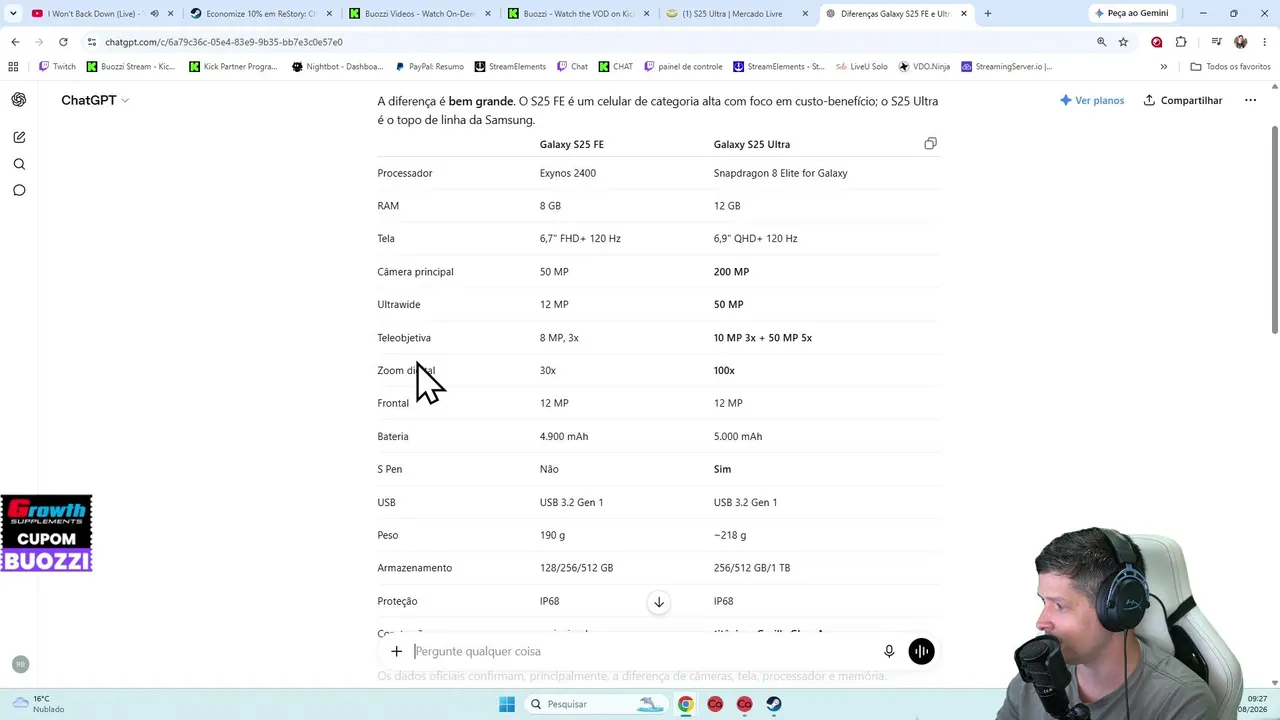Click the 200 MP camera value
Image resolution: width=1280 pixels, height=720 pixels.
point(731,272)
